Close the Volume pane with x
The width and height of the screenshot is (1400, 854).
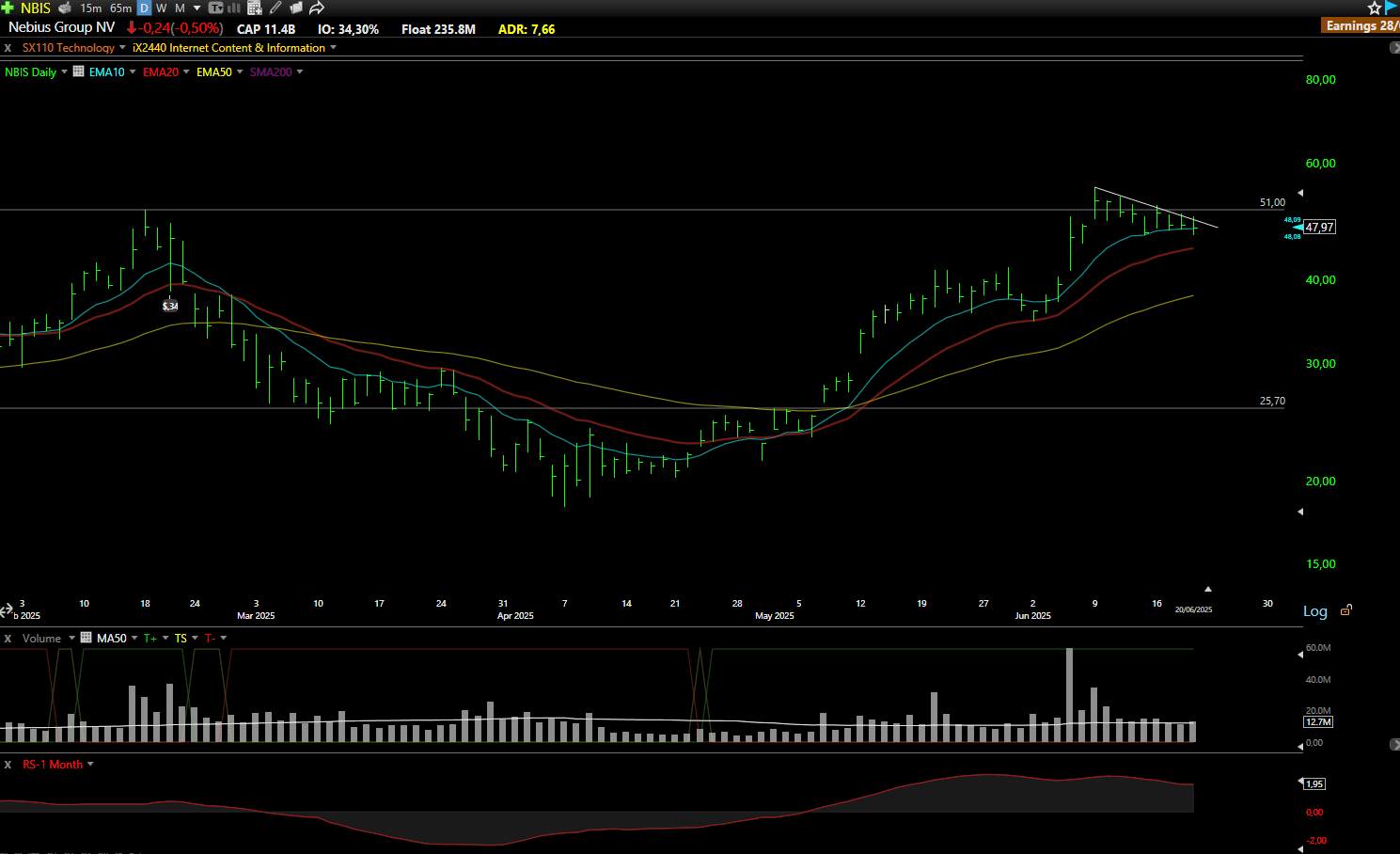tap(8, 639)
